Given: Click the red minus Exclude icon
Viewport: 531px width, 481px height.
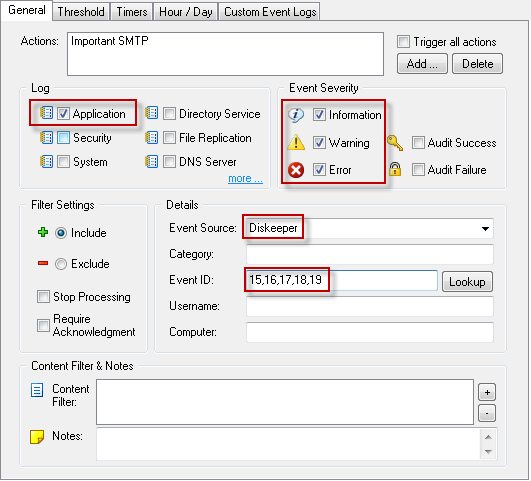Looking at the screenshot, I should (x=43, y=263).
